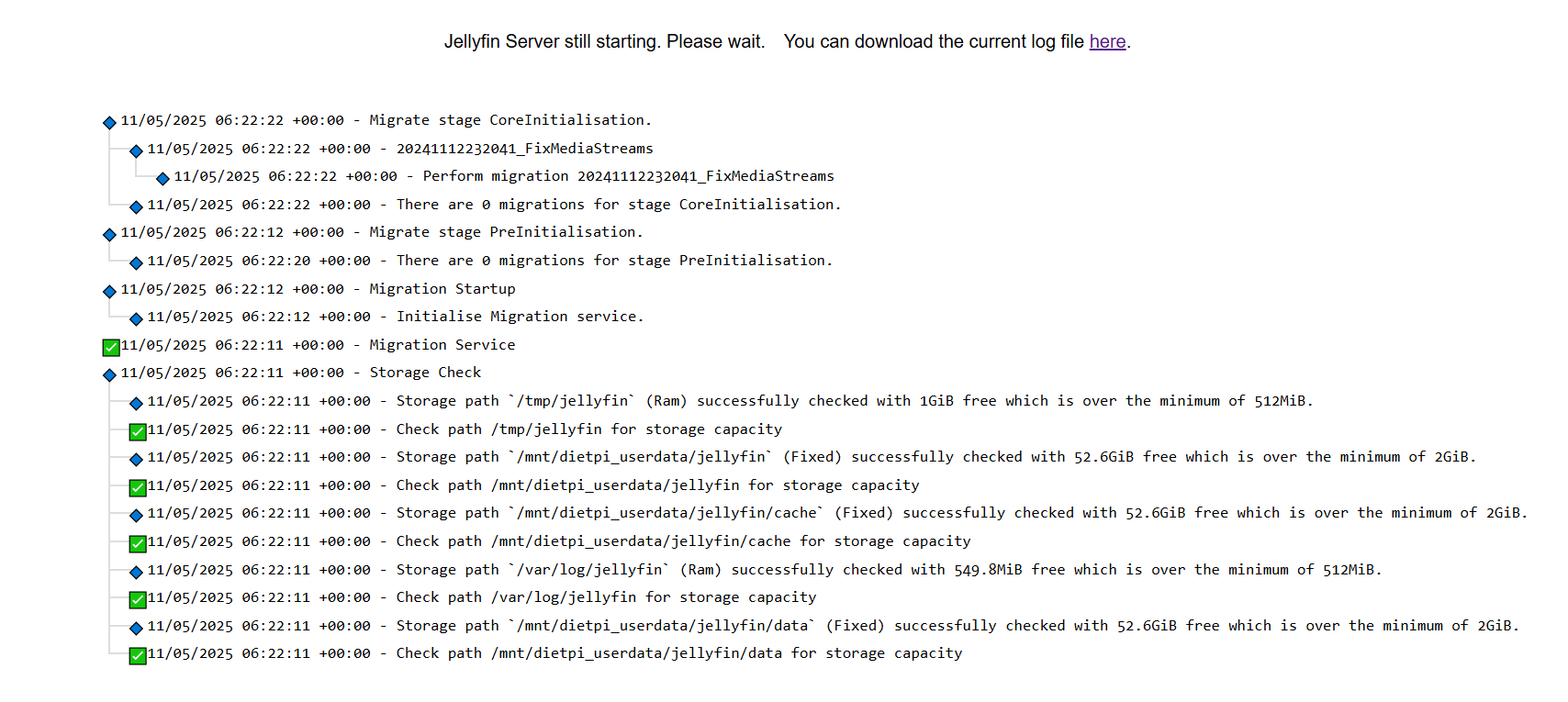Click green checkmark for '/mnt/dietpi_userdata/jellyfin/data' capacity check
The height and width of the screenshot is (702, 1568).
pyautogui.click(x=138, y=655)
